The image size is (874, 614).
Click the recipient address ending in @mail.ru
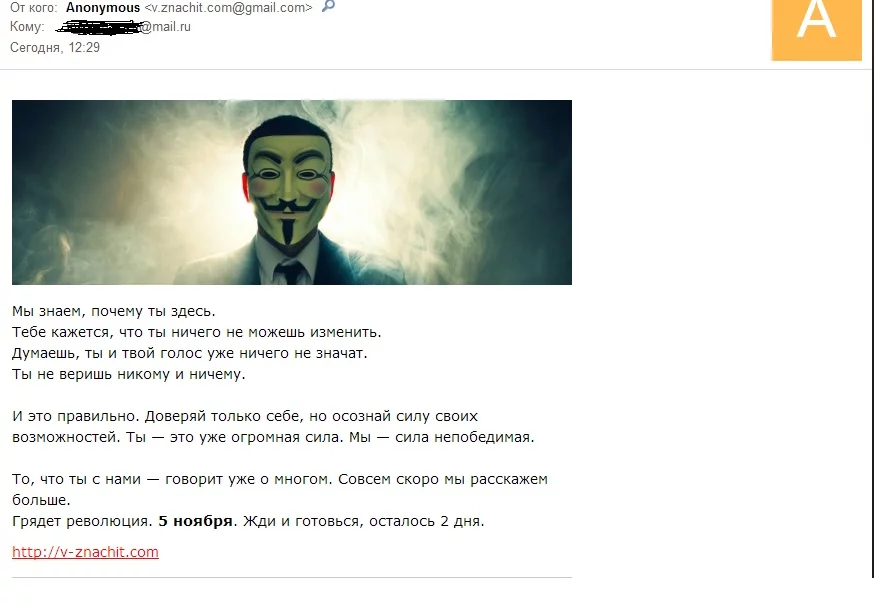click(x=124, y=27)
